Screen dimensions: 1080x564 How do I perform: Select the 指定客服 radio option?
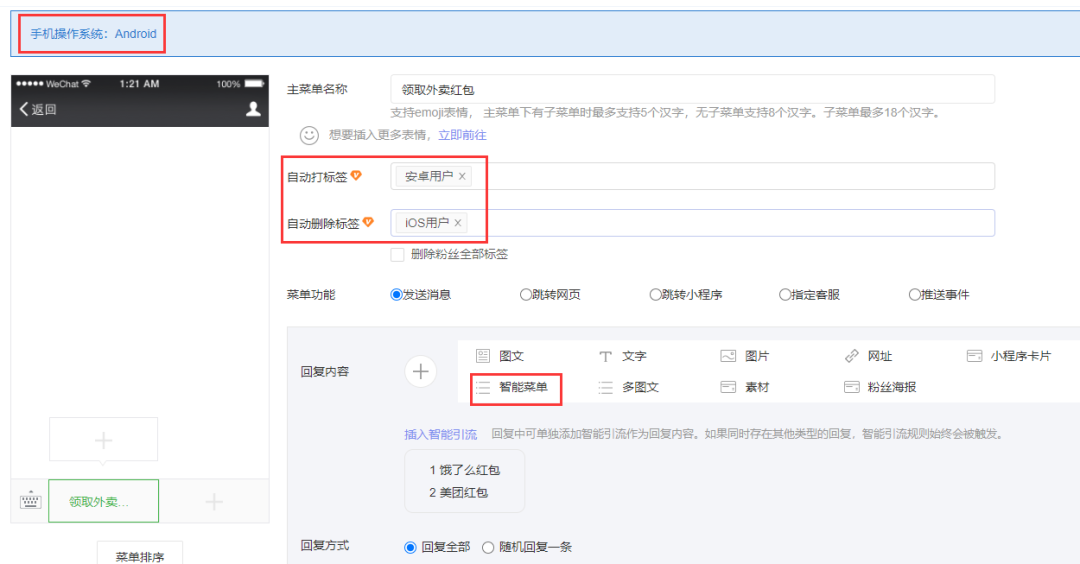pyautogui.click(x=785, y=295)
